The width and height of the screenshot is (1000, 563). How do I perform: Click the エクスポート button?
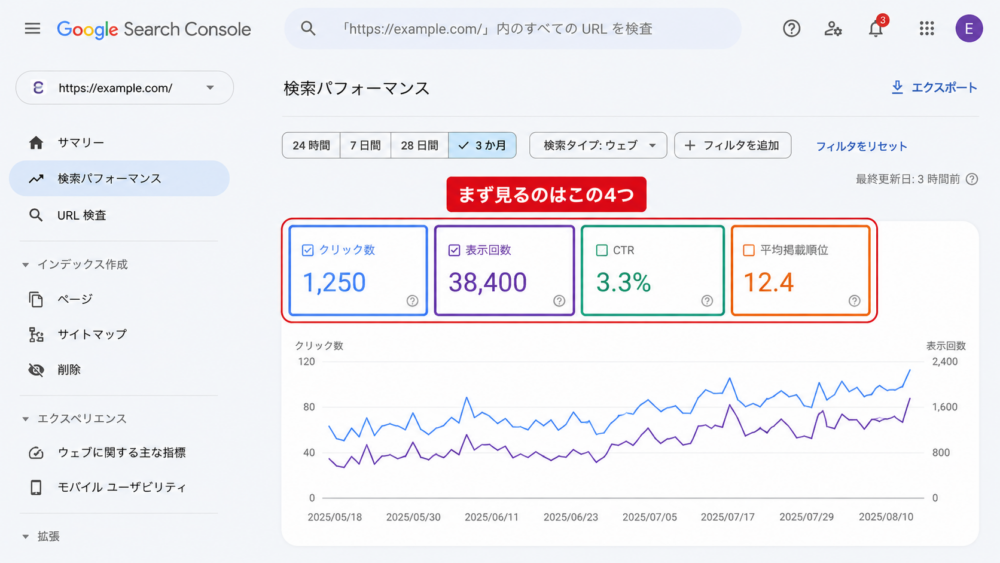pyautogui.click(x=934, y=87)
